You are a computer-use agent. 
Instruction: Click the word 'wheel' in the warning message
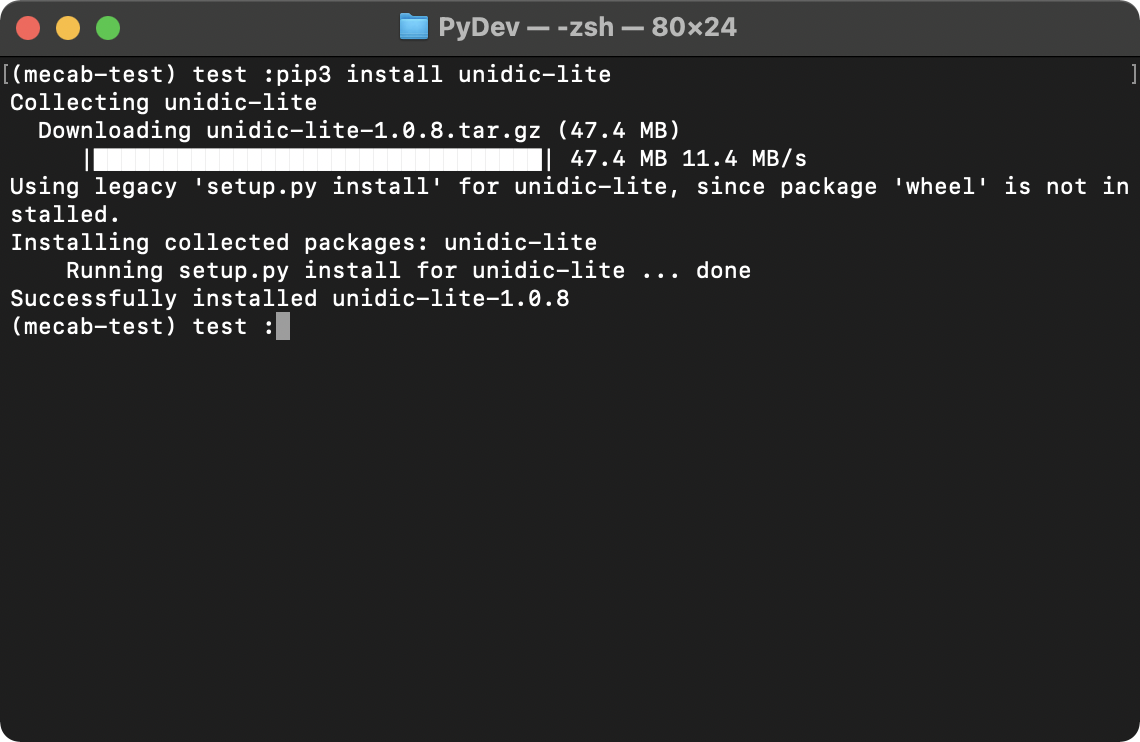click(x=941, y=187)
